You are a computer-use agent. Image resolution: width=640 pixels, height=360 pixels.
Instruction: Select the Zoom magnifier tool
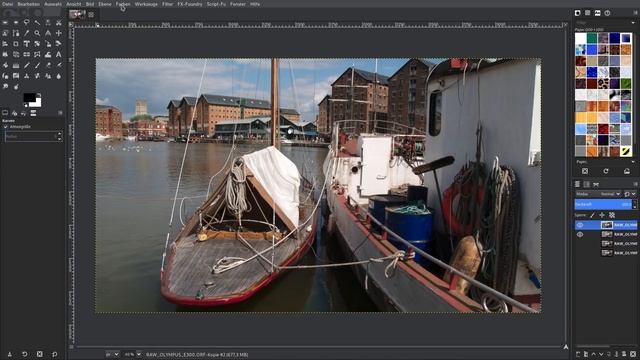37,33
